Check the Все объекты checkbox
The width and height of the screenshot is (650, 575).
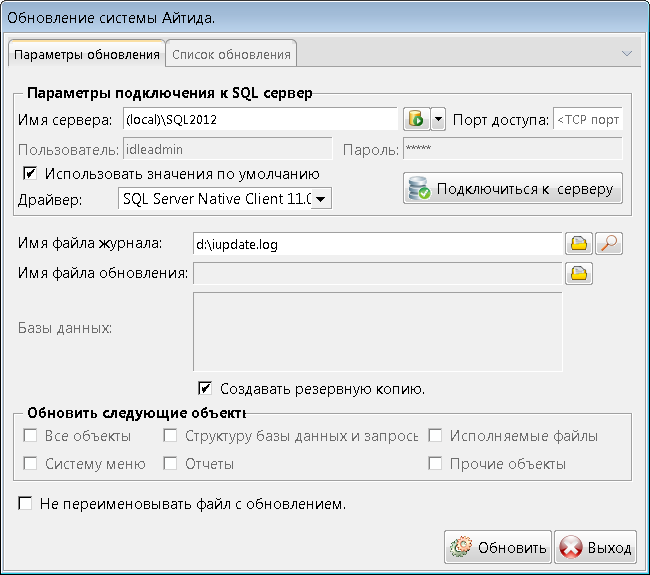point(30,436)
